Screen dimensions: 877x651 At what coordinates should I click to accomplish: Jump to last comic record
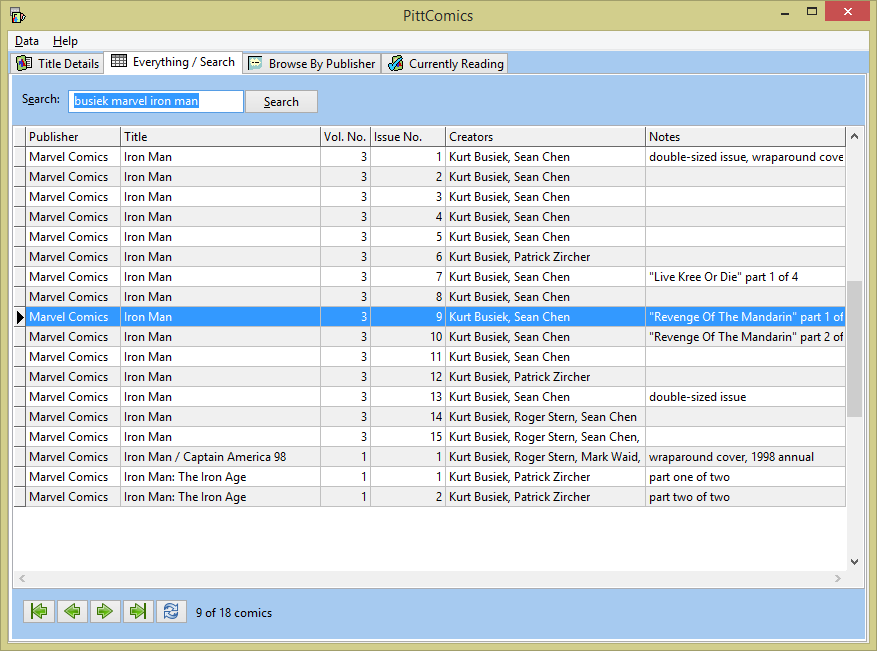(x=138, y=611)
